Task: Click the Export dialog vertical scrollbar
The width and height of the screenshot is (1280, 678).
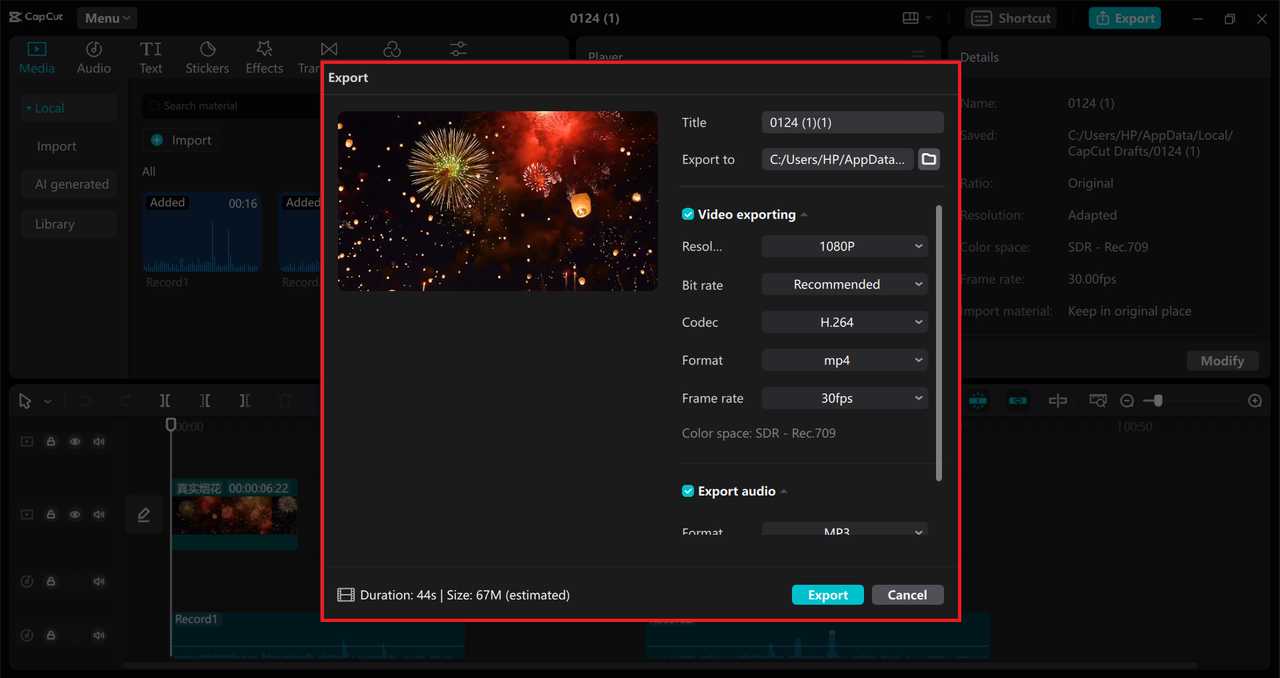Action: 938,343
